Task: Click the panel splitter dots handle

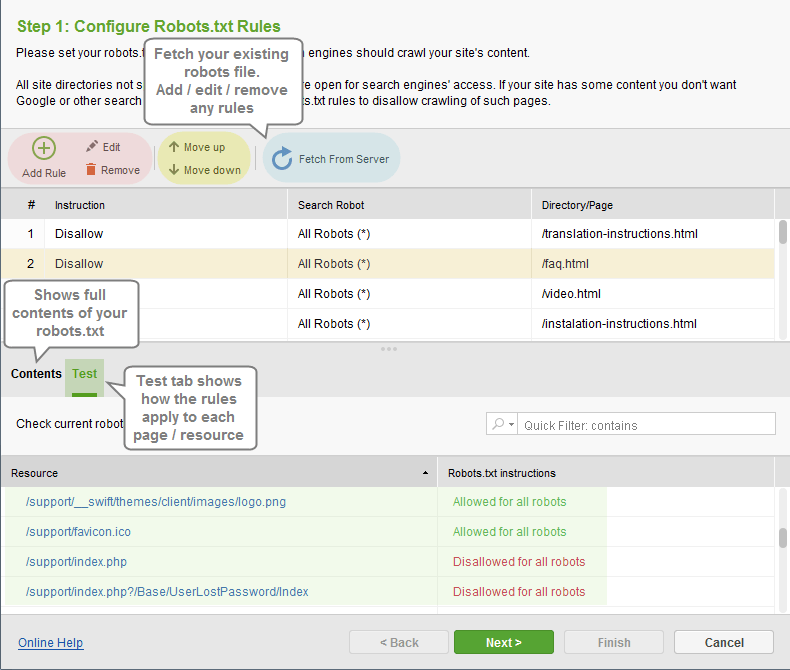Action: (389, 349)
